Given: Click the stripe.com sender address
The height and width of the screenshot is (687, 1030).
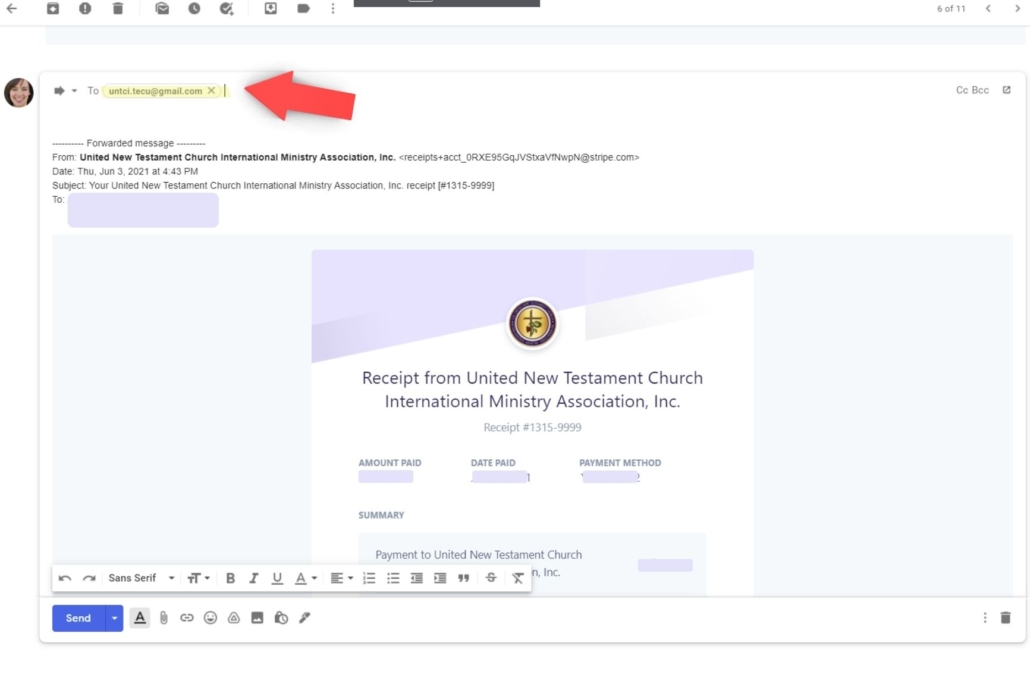Looking at the screenshot, I should [519, 158].
